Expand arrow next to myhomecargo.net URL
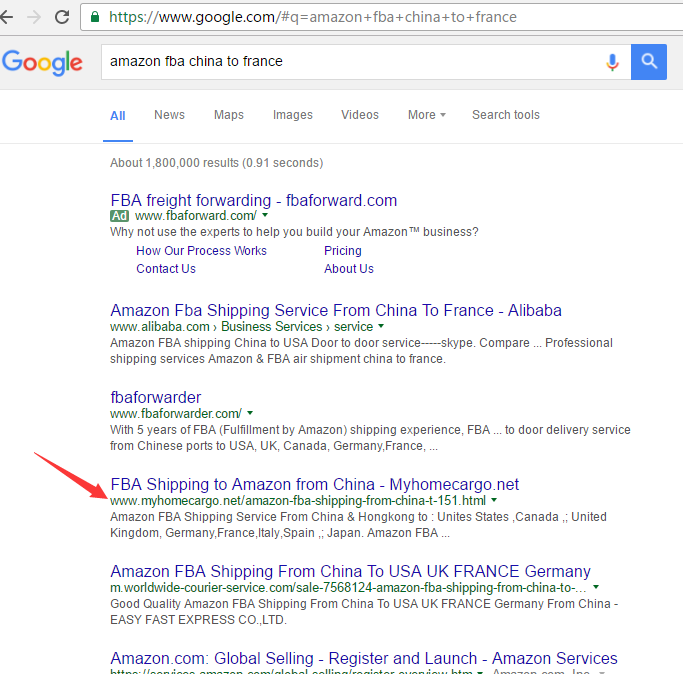This screenshot has height=674, width=683. [494, 500]
